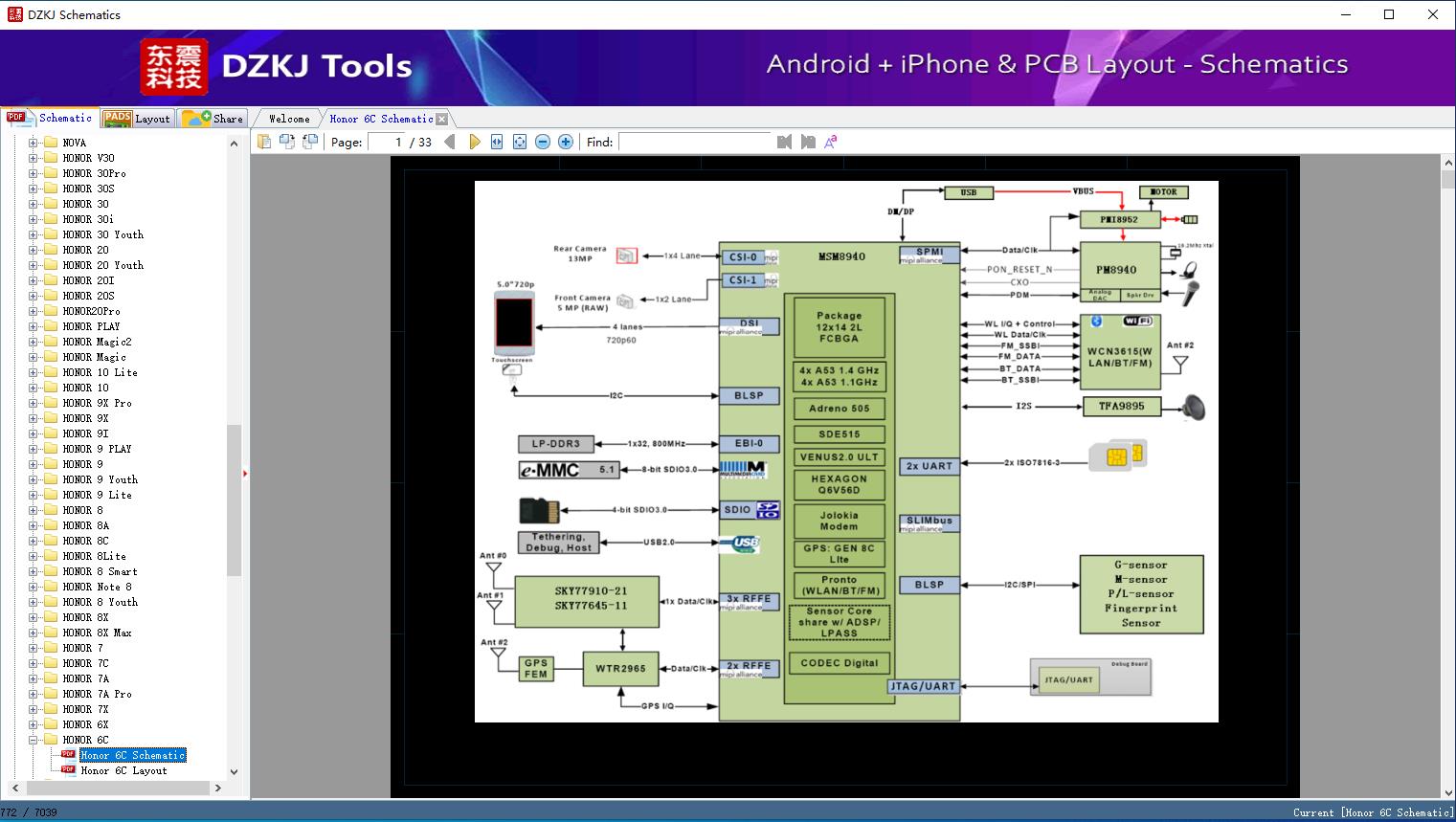Zoom out with the minus icon
1456x822 pixels.
pos(543,142)
